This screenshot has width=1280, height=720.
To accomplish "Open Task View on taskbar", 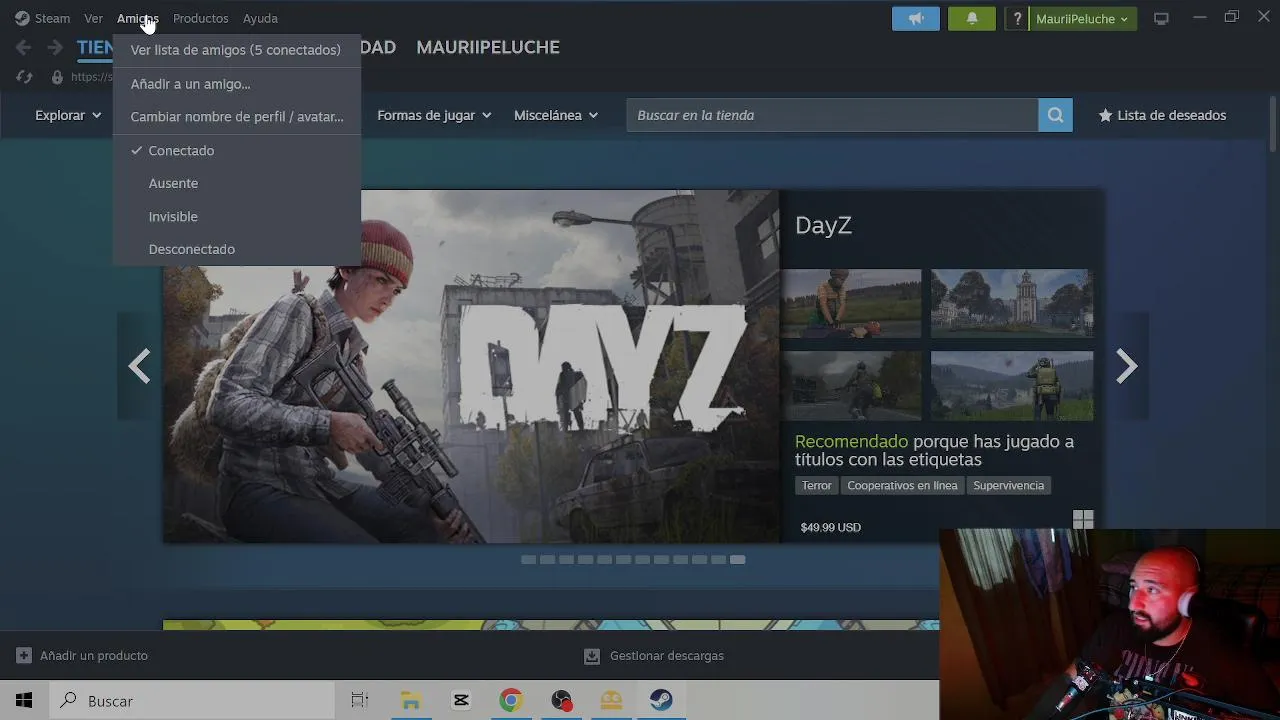I will pos(360,700).
